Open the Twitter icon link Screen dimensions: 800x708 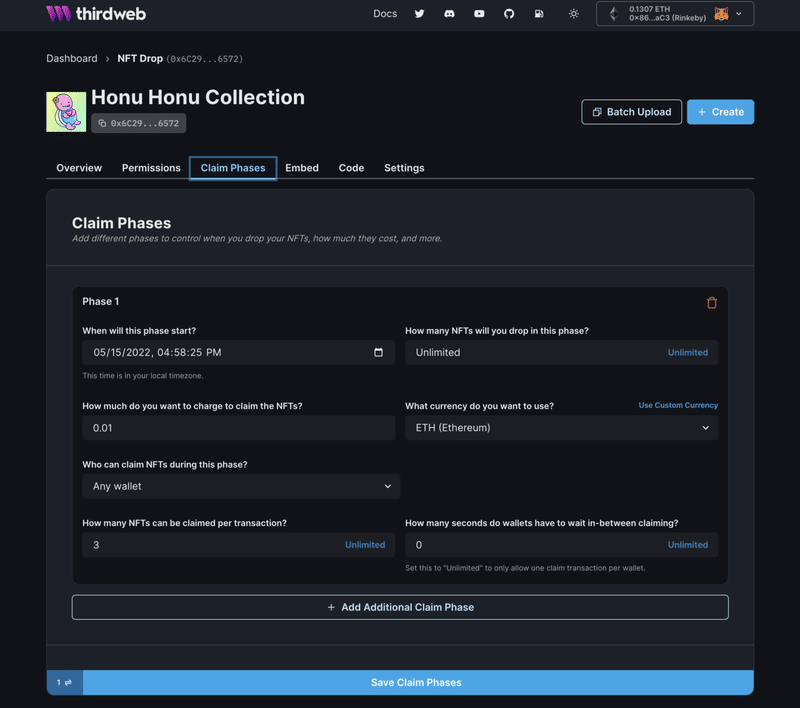coord(419,14)
